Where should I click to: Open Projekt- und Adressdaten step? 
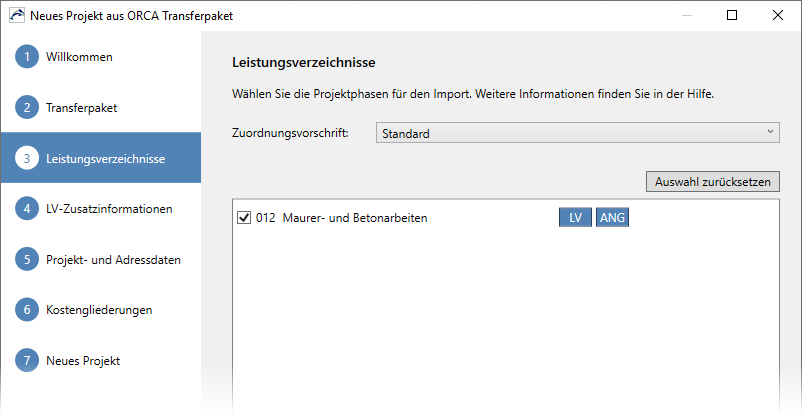click(100, 259)
